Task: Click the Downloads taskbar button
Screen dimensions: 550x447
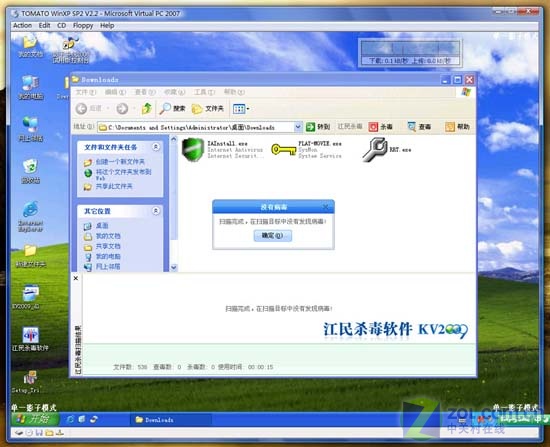Action: point(170,420)
